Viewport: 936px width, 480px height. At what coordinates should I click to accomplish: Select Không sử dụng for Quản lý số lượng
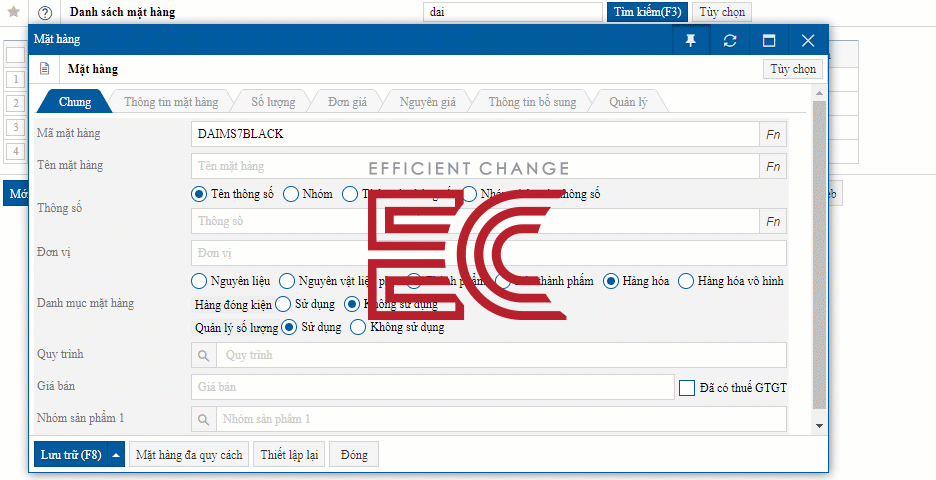pyautogui.click(x=358, y=327)
